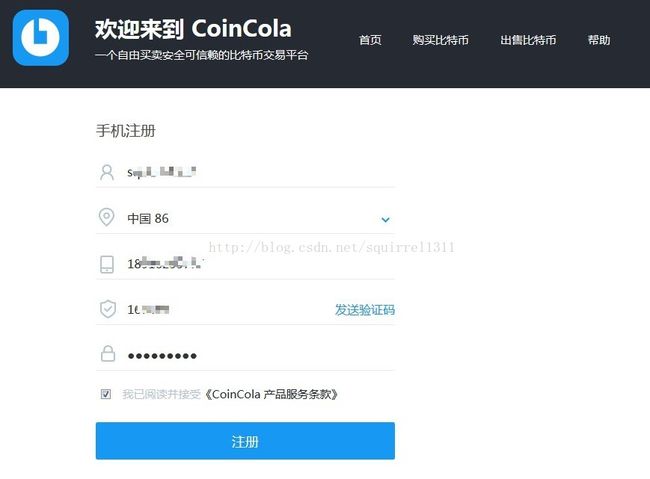
Task: Open the 中国 86 country selector
Action: click(x=245, y=218)
